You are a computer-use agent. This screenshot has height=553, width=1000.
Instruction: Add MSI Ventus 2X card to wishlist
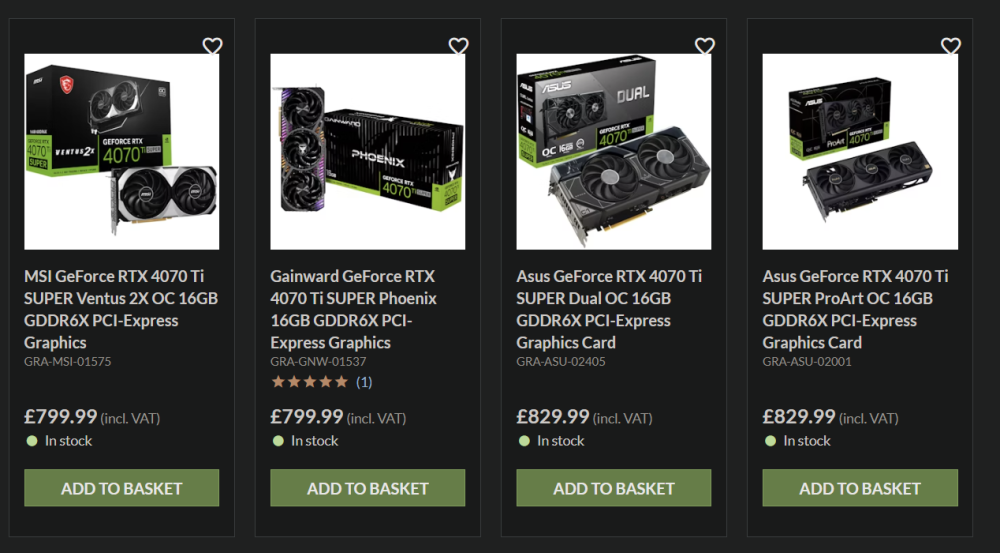coord(212,46)
